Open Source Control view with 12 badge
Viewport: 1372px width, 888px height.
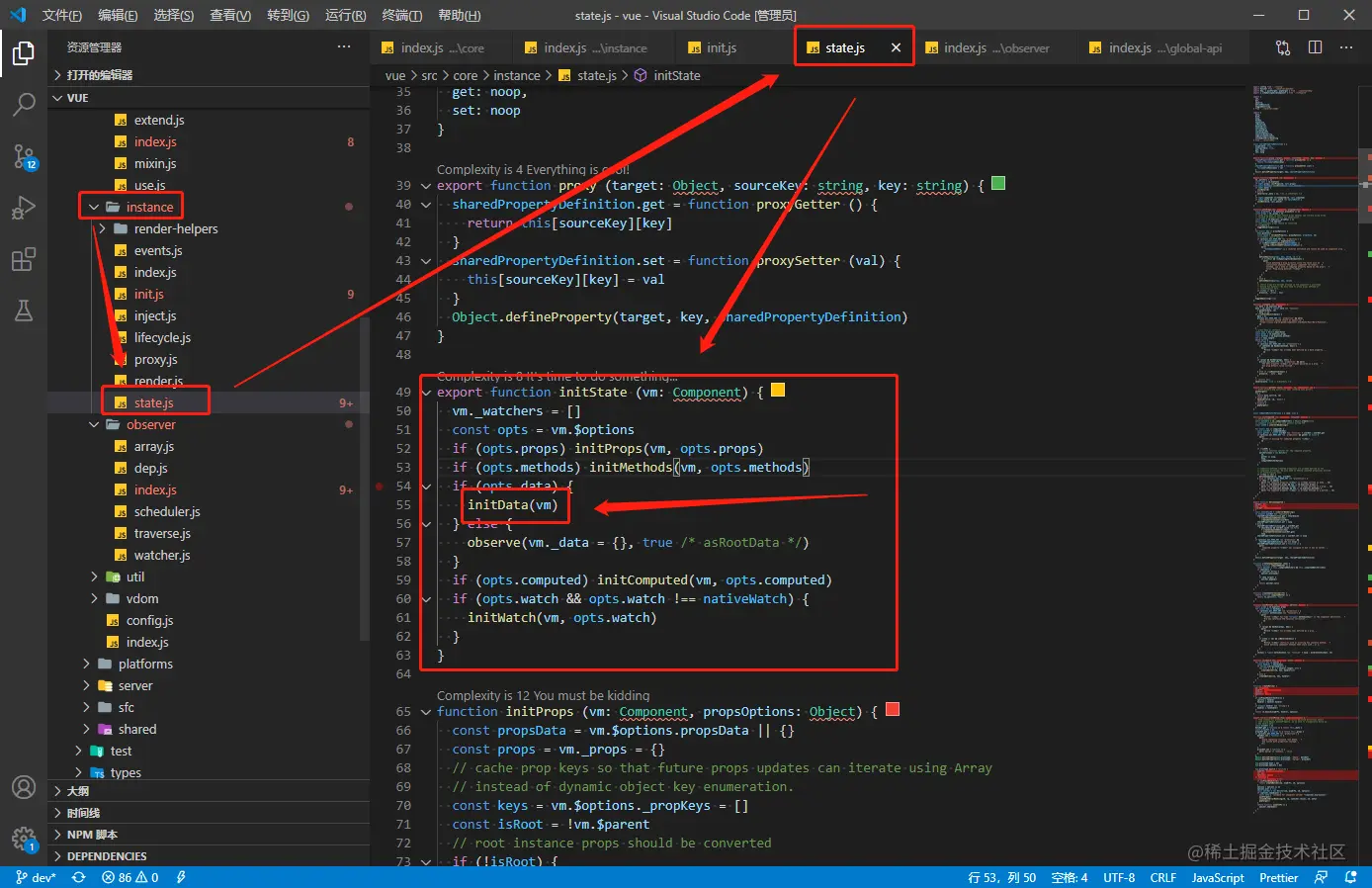(24, 156)
